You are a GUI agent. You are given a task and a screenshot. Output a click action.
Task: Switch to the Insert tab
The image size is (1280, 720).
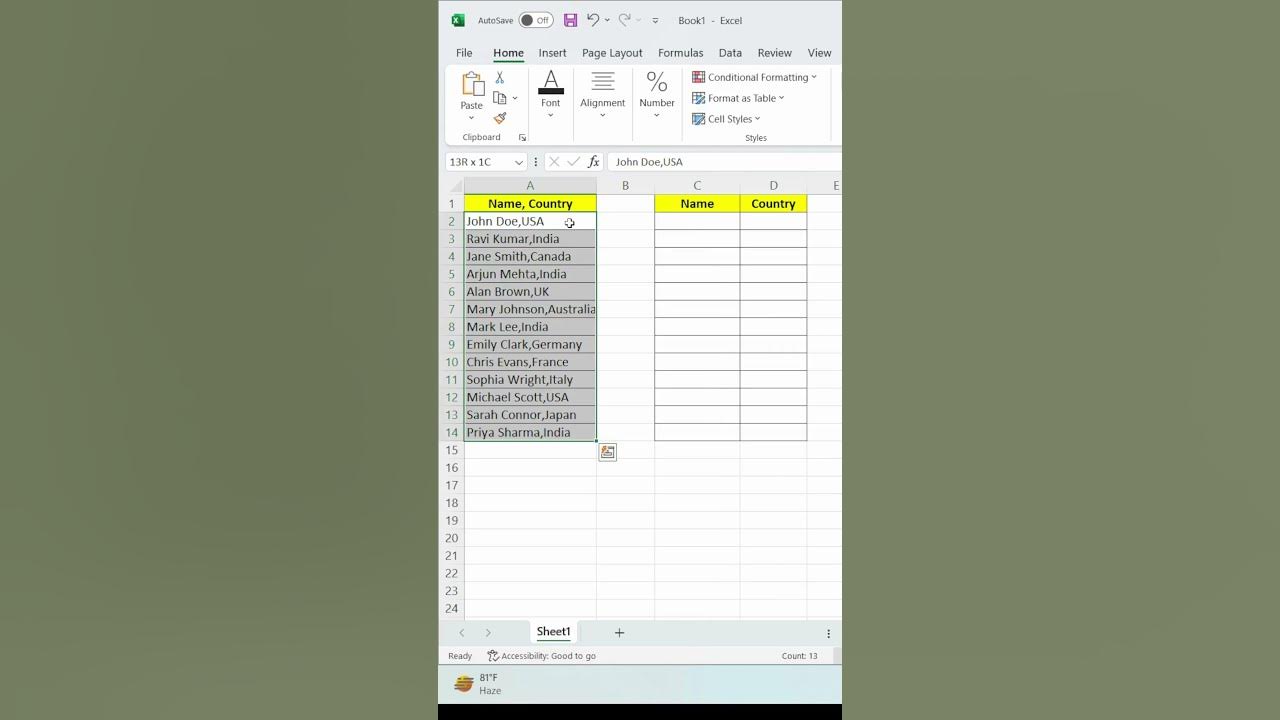(x=552, y=53)
